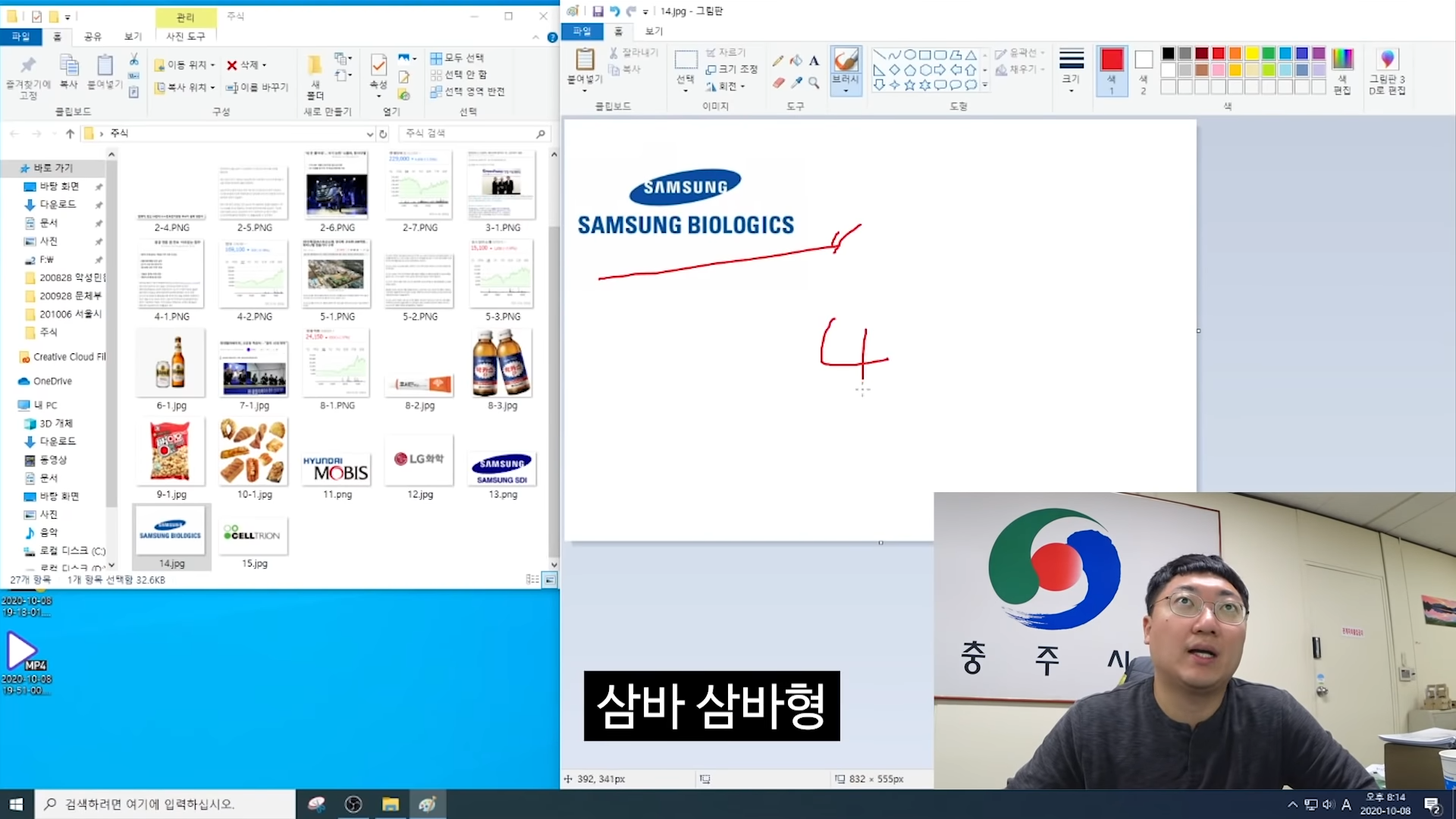Open the Move to dropdown in Explorer
Image resolution: width=1456 pixels, height=819 pixels.
[184, 65]
